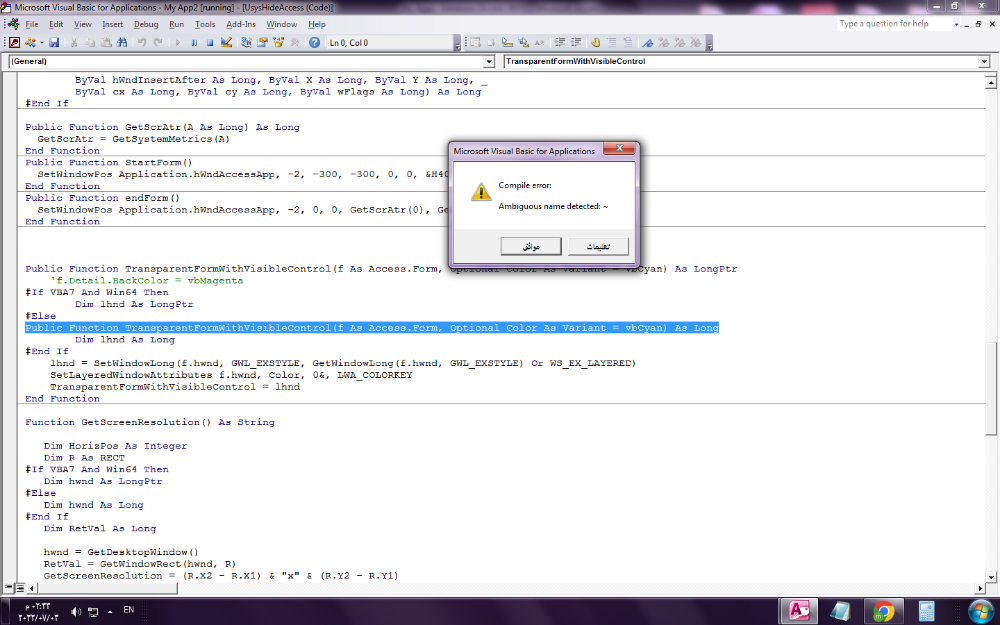
Task: Click List Properties/Methods icon in Edit toolbar
Action: point(475,43)
